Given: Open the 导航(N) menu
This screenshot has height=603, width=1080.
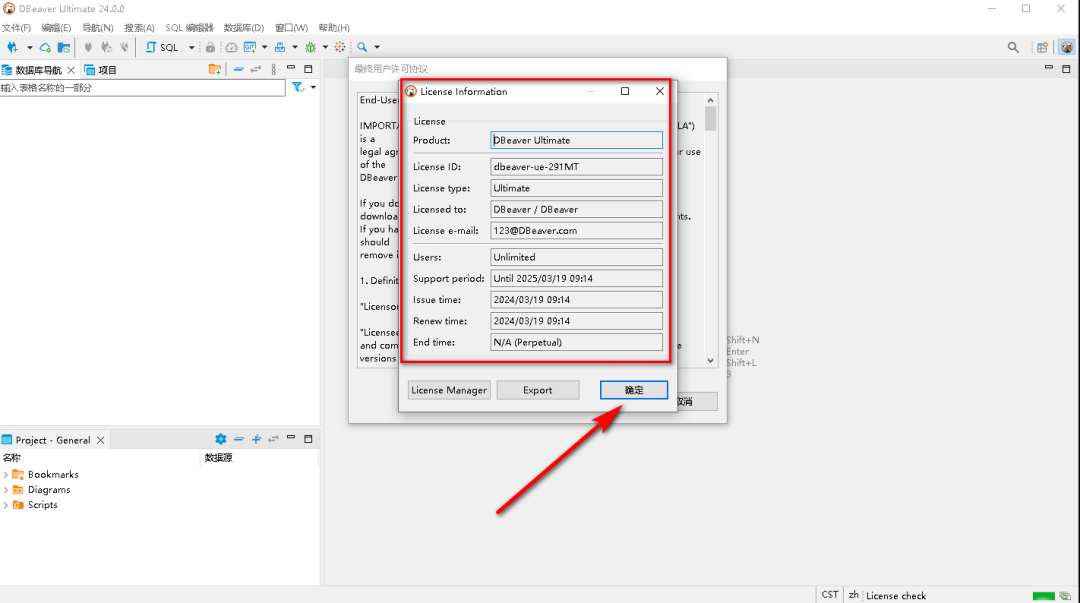Looking at the screenshot, I should (98, 28).
